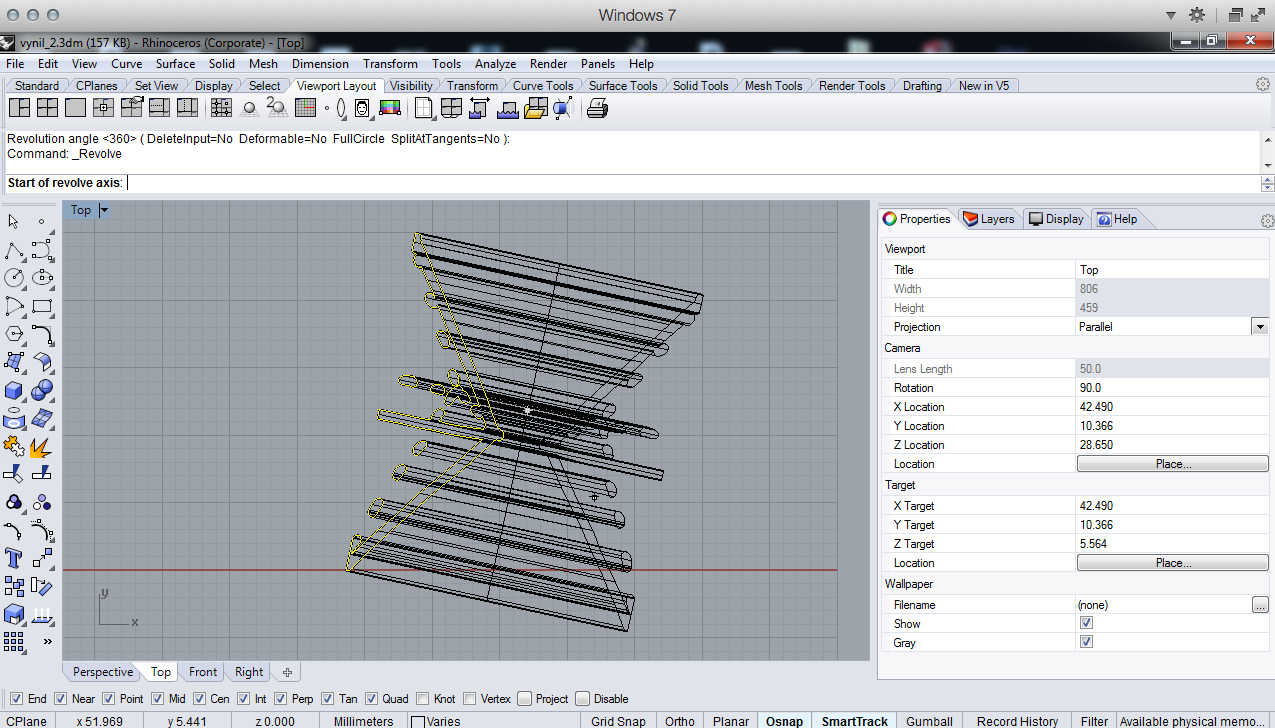Switch to the Layers panel tab

point(988,219)
